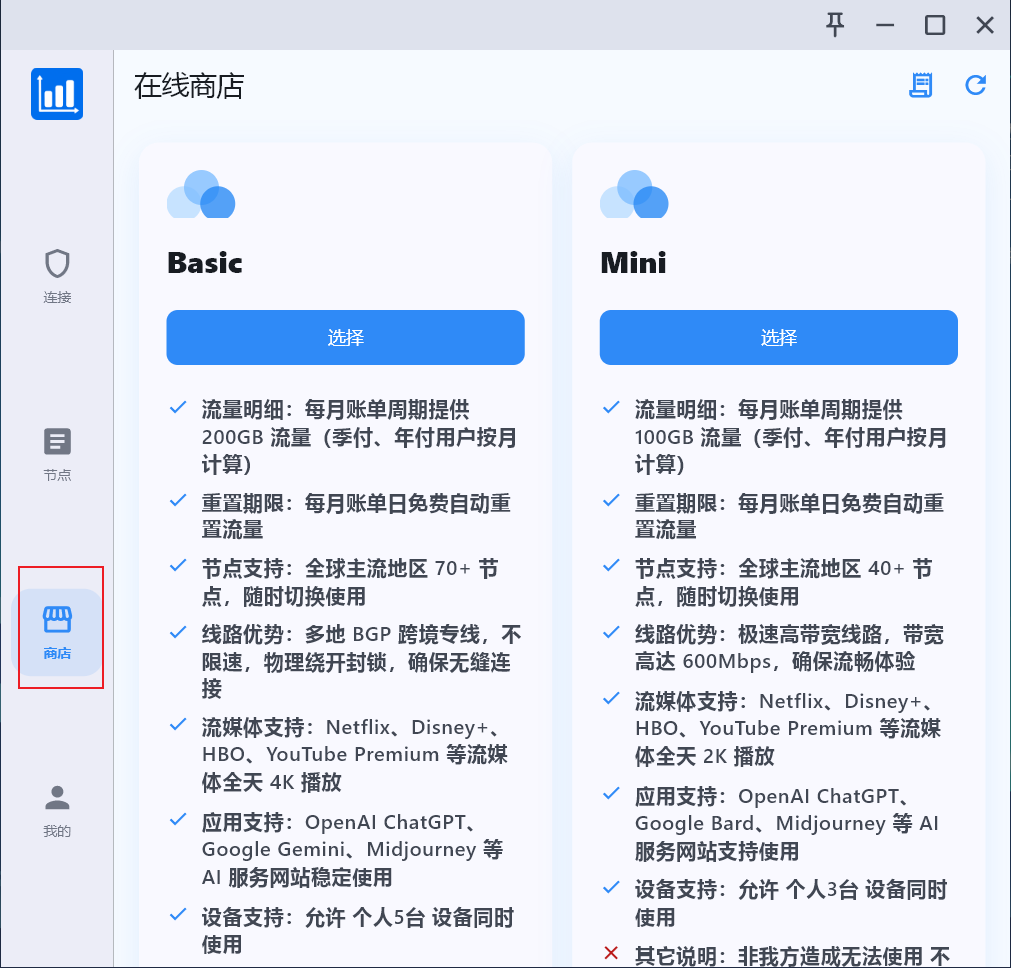Screen dimensions: 1011x968
Task: Click Mini 个人3台 device support text
Action: point(791,904)
